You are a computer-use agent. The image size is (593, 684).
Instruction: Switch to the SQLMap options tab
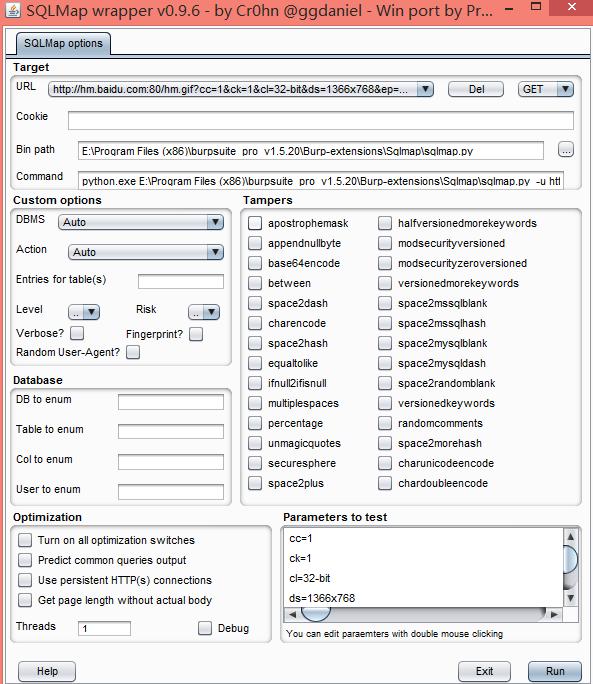pos(63,43)
